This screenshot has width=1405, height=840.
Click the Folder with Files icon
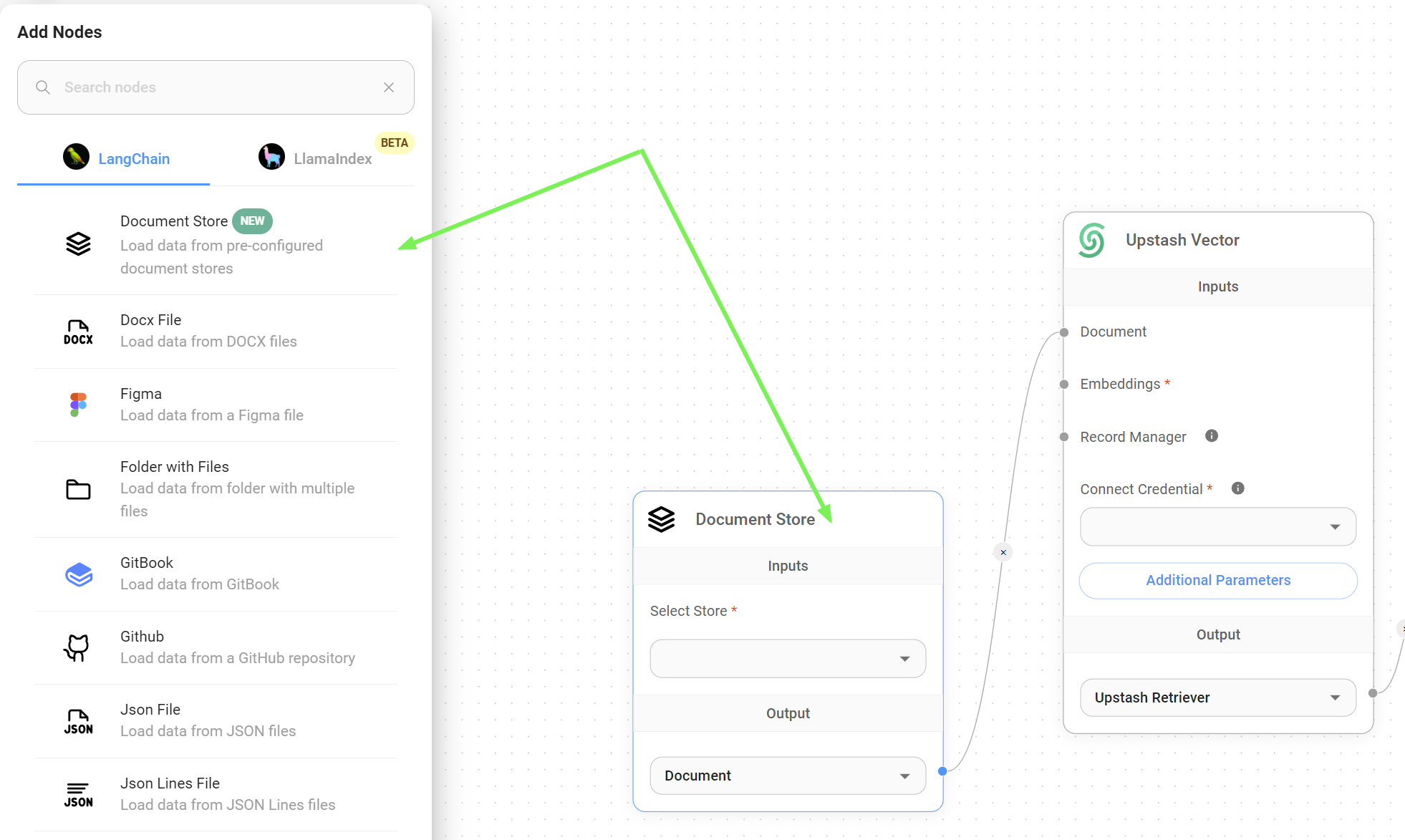(78, 489)
